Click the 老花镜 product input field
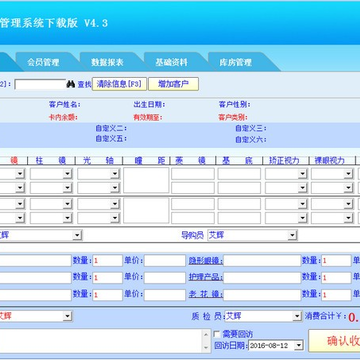 coord(262,295)
